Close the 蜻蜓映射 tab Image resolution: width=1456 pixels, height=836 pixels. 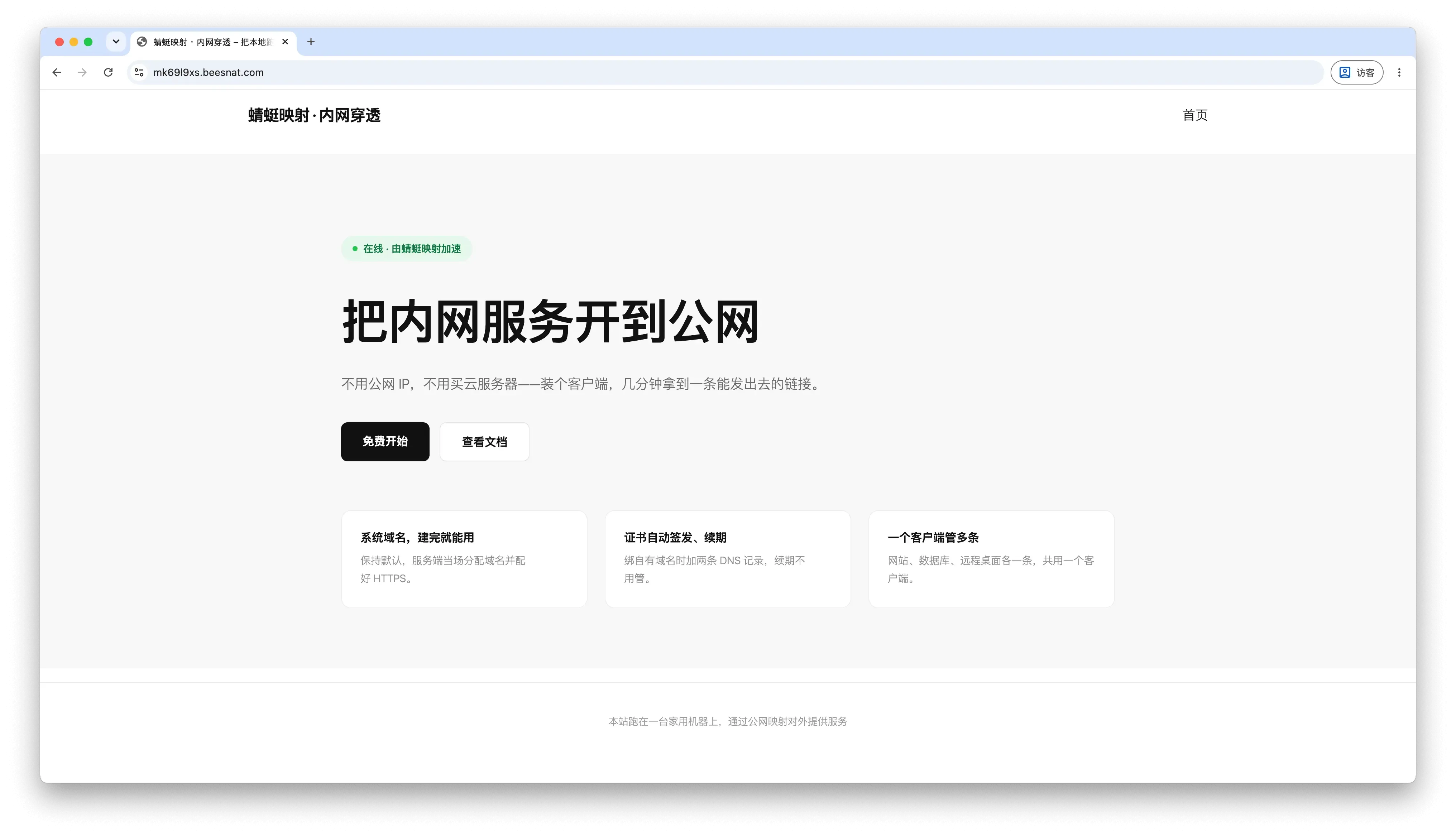285,41
